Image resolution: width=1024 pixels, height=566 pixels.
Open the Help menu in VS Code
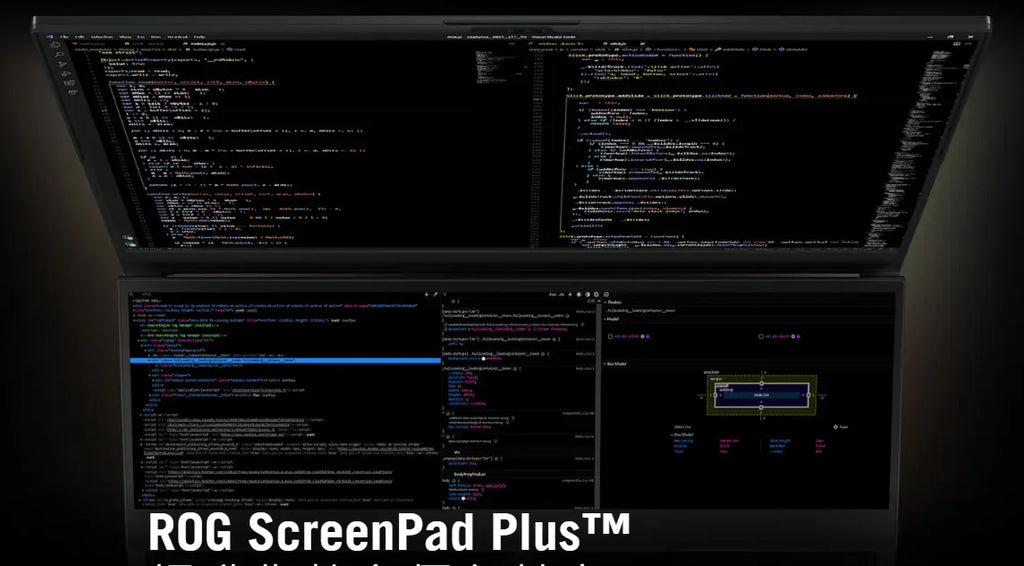point(200,37)
